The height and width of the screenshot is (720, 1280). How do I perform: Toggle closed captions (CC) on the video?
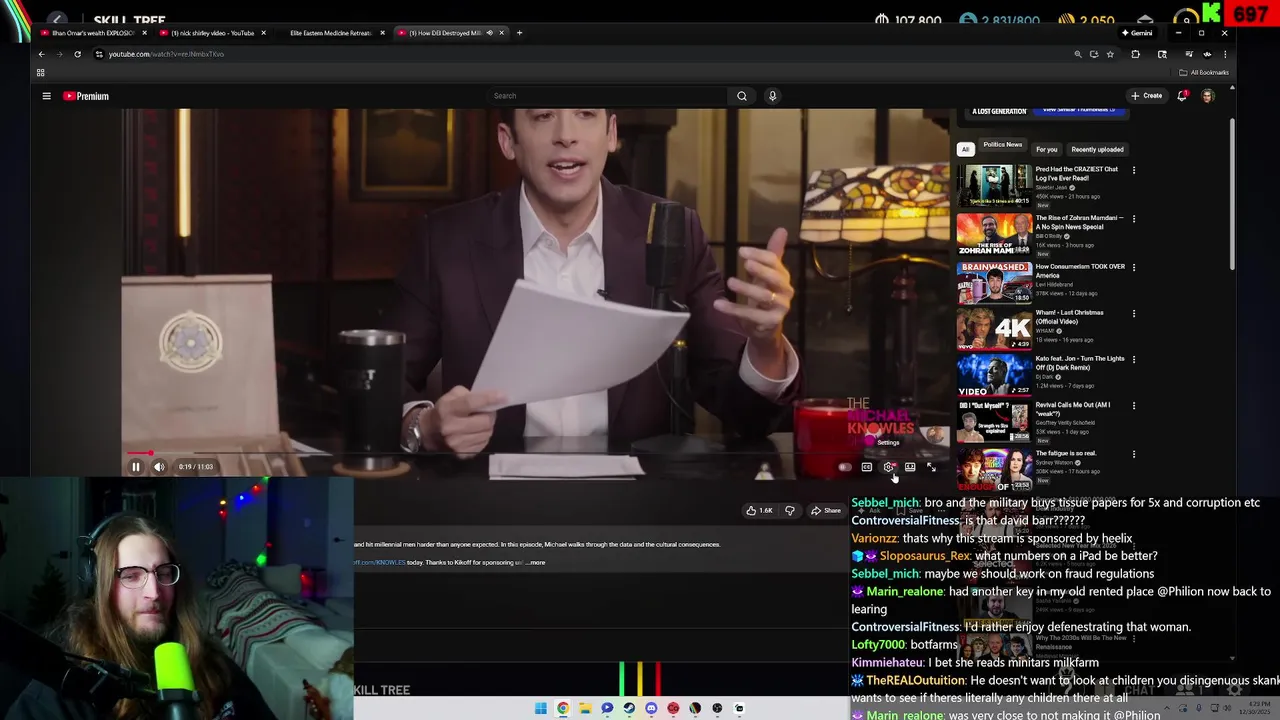point(867,467)
